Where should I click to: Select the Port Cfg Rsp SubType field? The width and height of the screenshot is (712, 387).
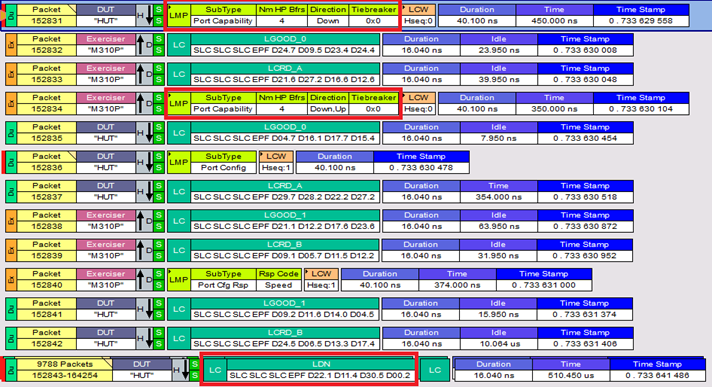pos(223,285)
